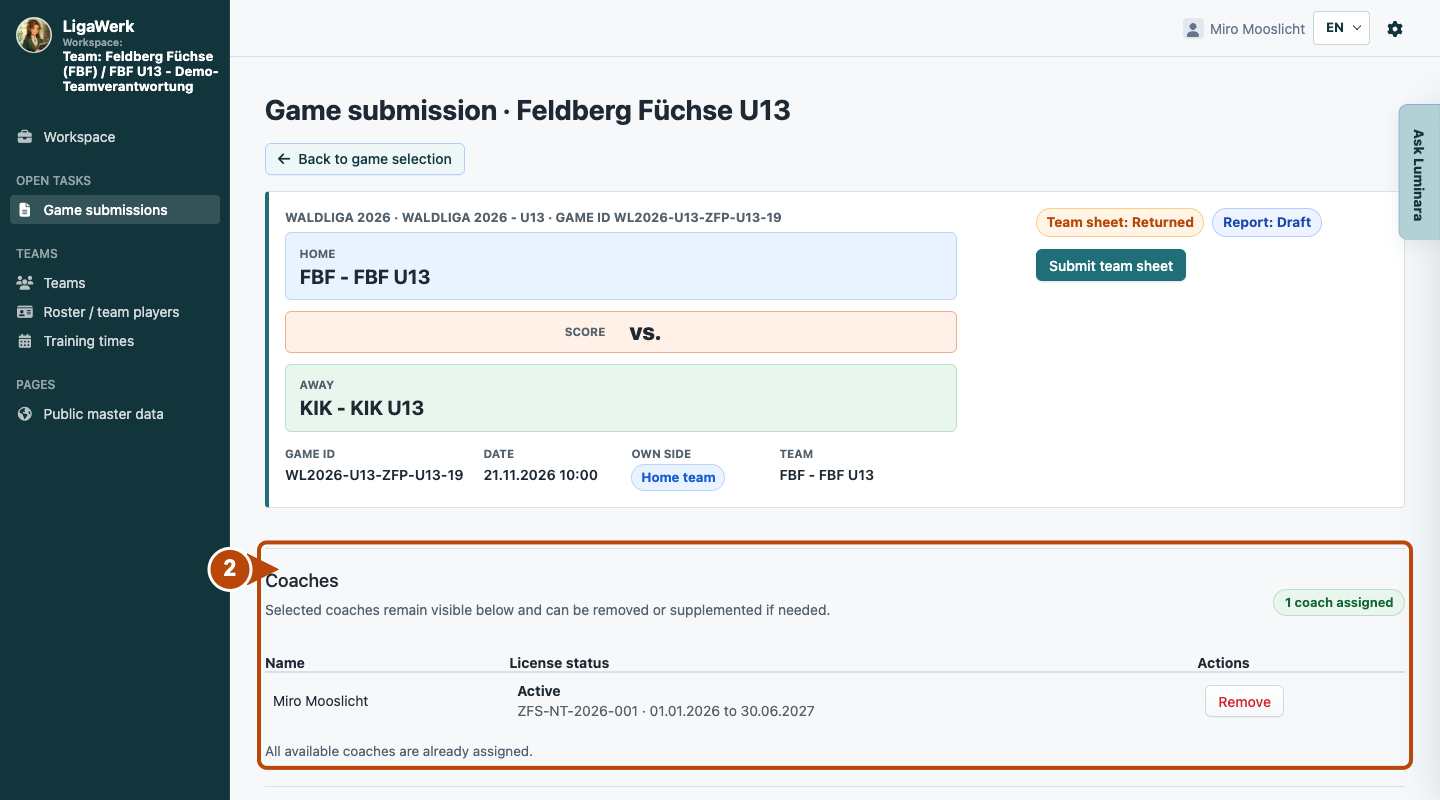Click the License status column header

[x=559, y=663]
